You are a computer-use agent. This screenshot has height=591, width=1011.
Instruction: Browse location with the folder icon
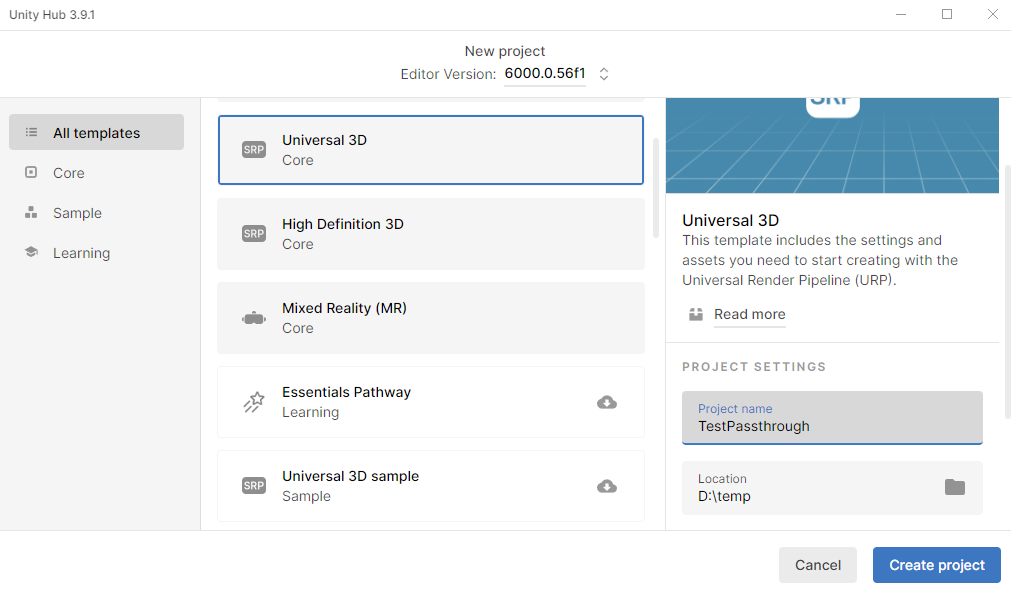[x=955, y=487]
